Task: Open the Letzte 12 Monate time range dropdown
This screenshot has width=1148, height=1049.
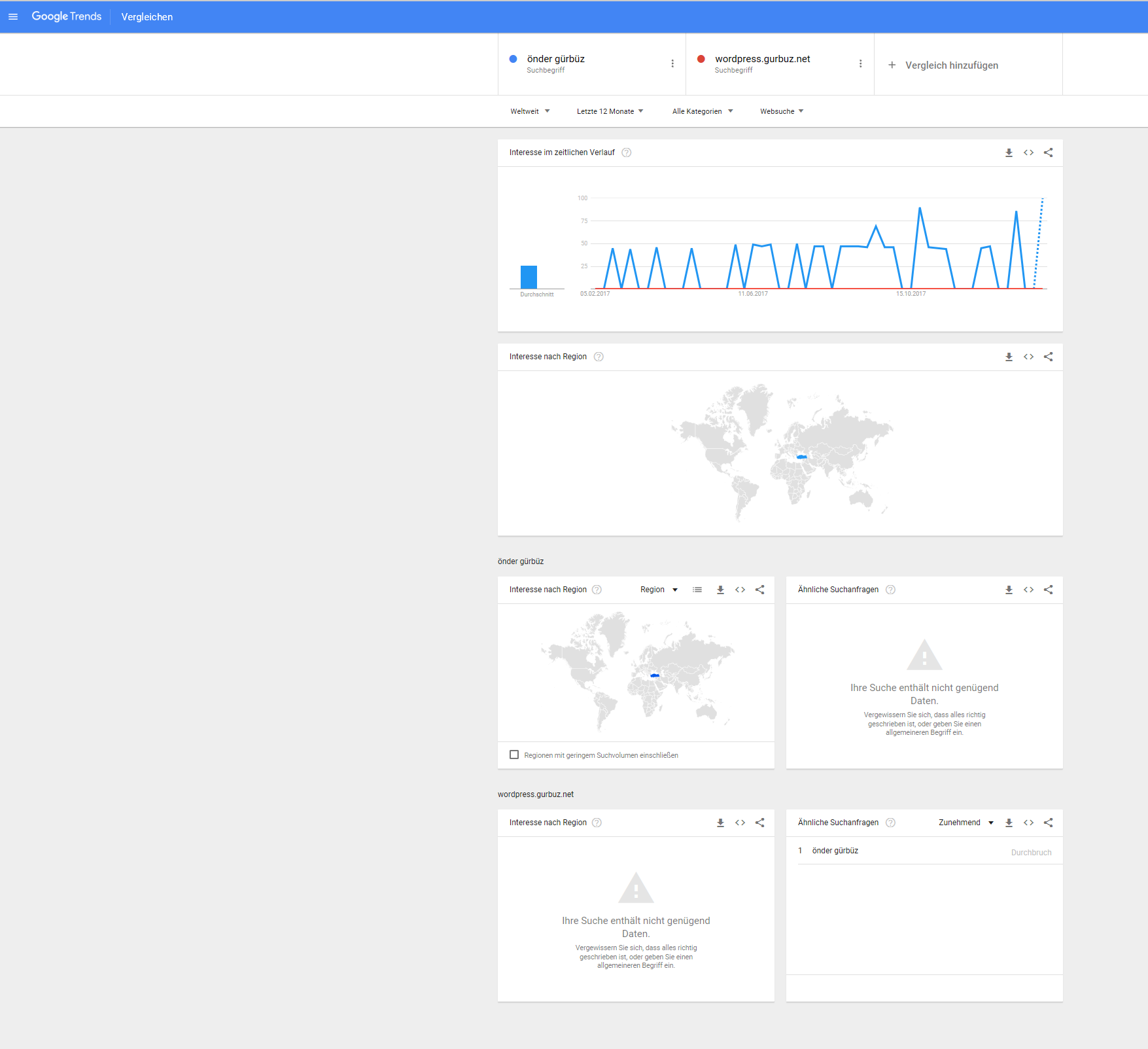Action: point(610,111)
